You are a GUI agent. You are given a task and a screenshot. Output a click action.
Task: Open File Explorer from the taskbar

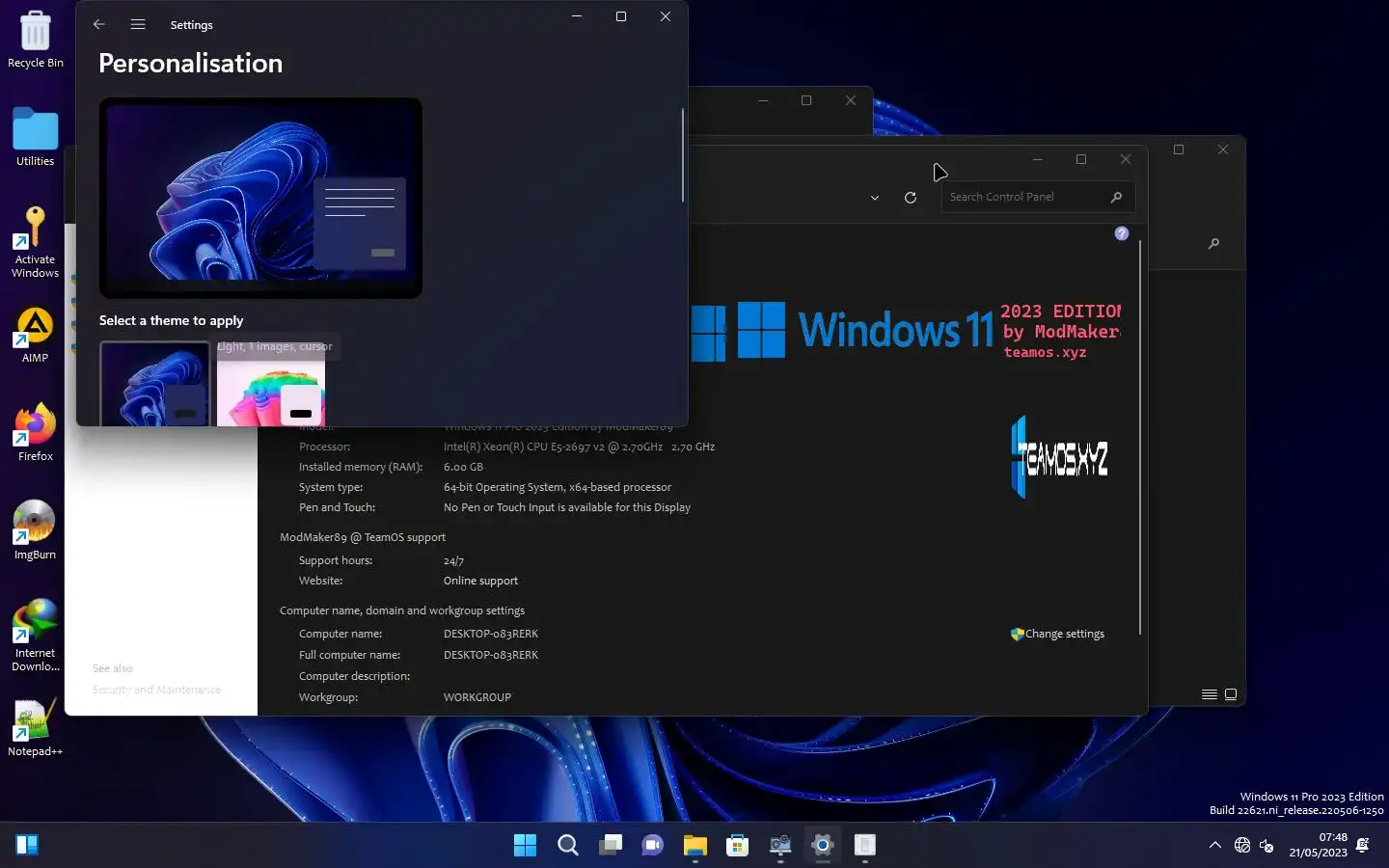coord(695,845)
